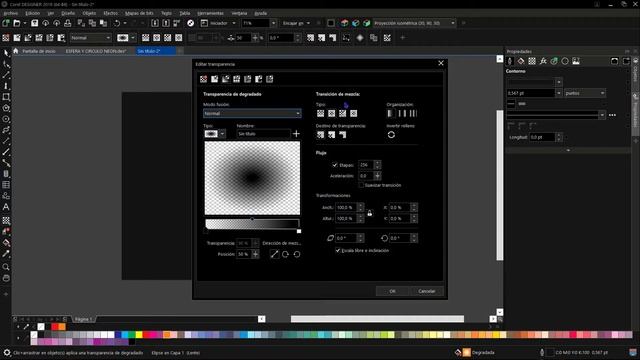Screen dimensions: 640x360
Task: Click the Save icon in the standard toolbar
Action: point(35,23)
